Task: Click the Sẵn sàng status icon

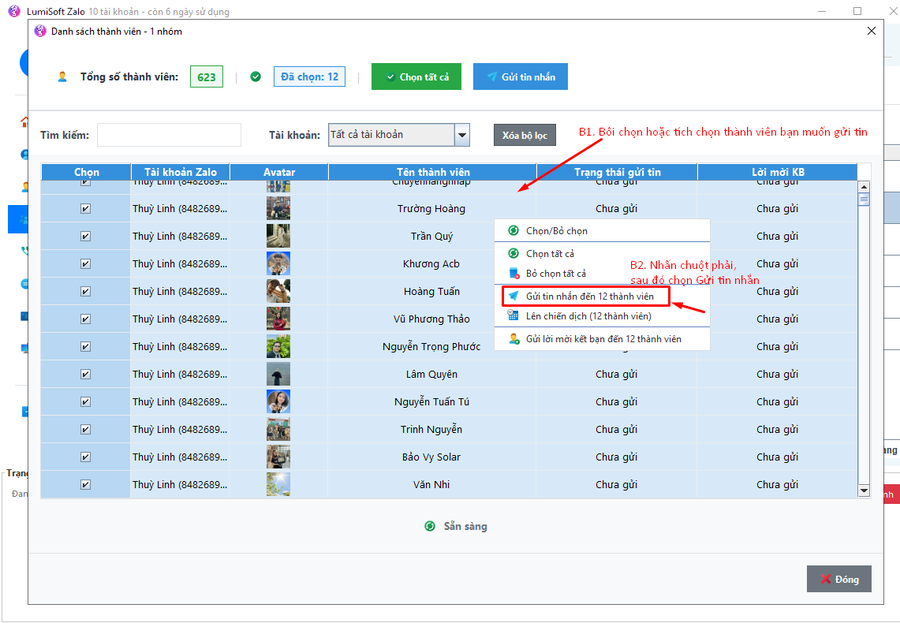Action: pos(430,526)
